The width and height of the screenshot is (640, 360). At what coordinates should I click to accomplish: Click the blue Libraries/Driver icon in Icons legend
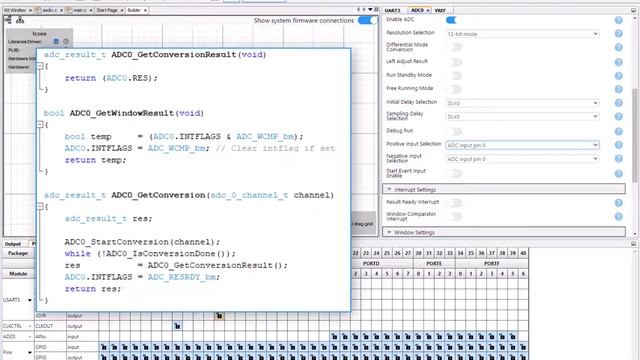[x=56, y=41]
